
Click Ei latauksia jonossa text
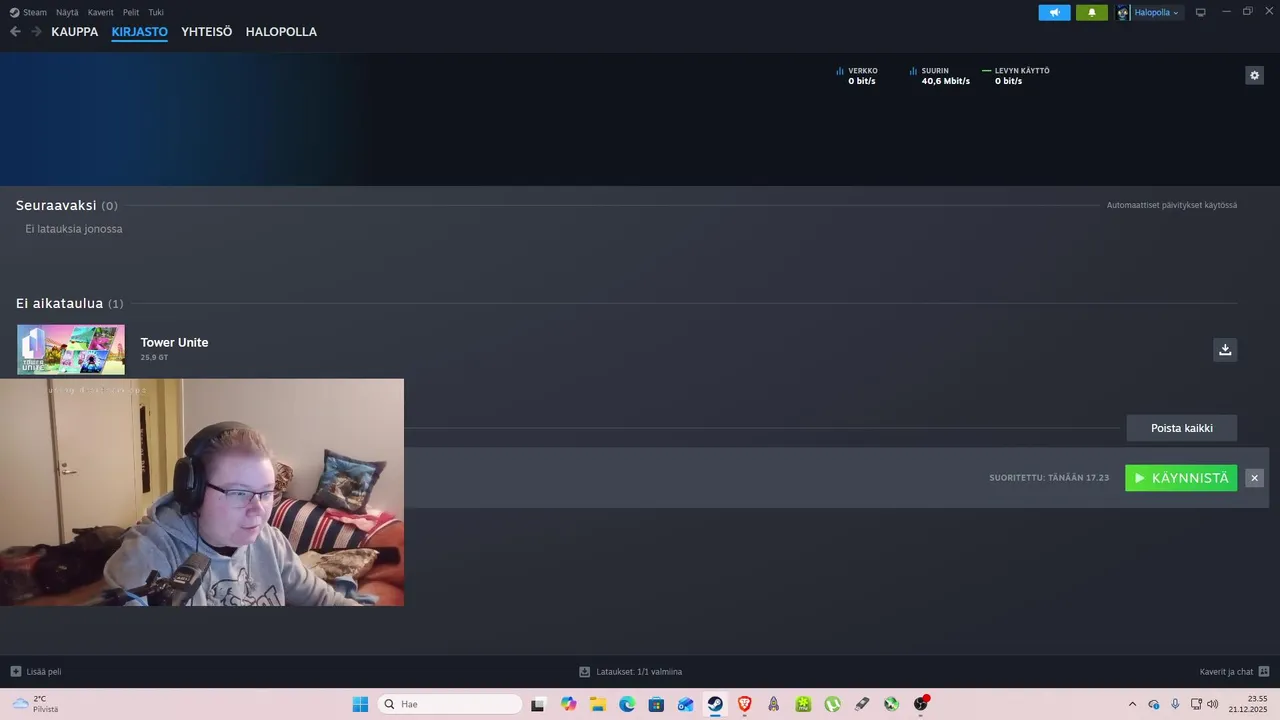click(74, 229)
